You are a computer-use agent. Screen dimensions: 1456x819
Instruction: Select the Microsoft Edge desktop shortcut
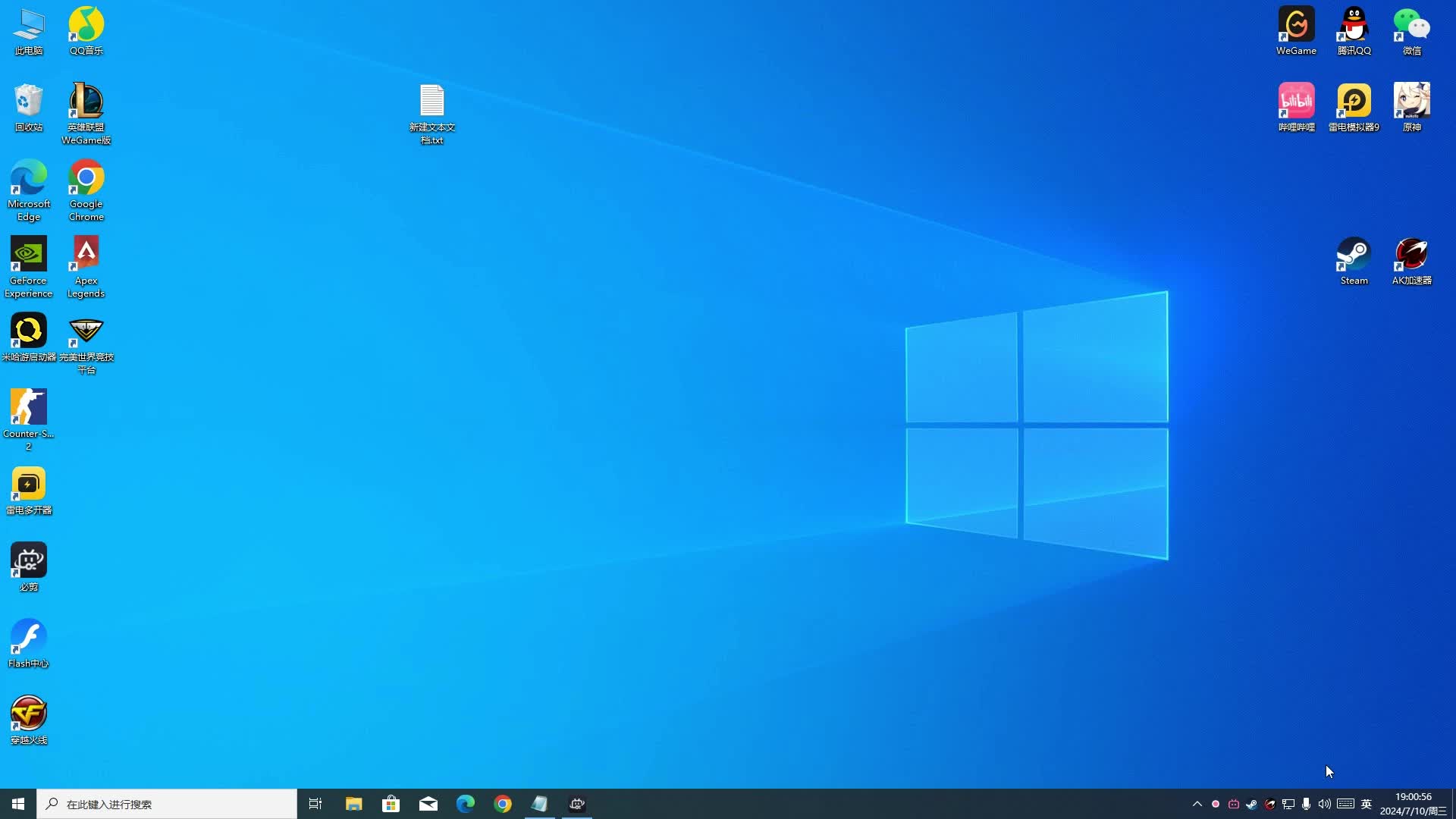pos(29,190)
